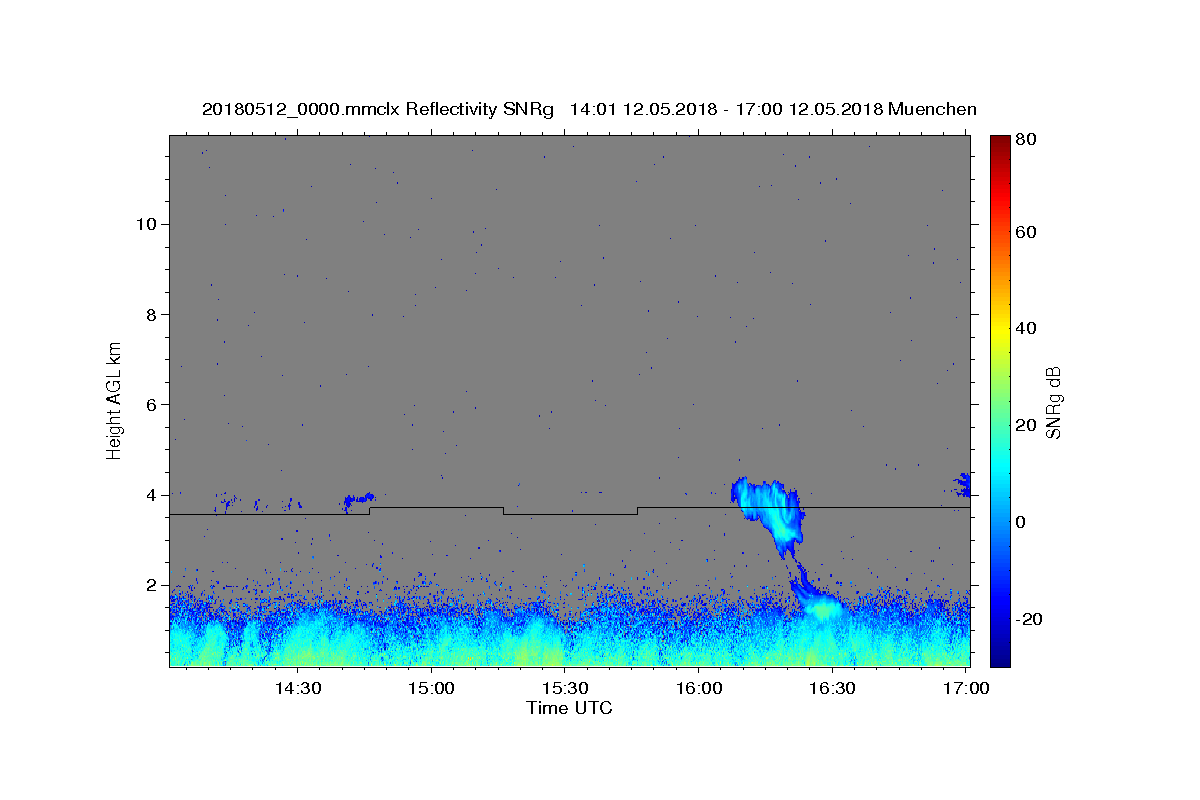Click the height tick label 4

(152, 495)
